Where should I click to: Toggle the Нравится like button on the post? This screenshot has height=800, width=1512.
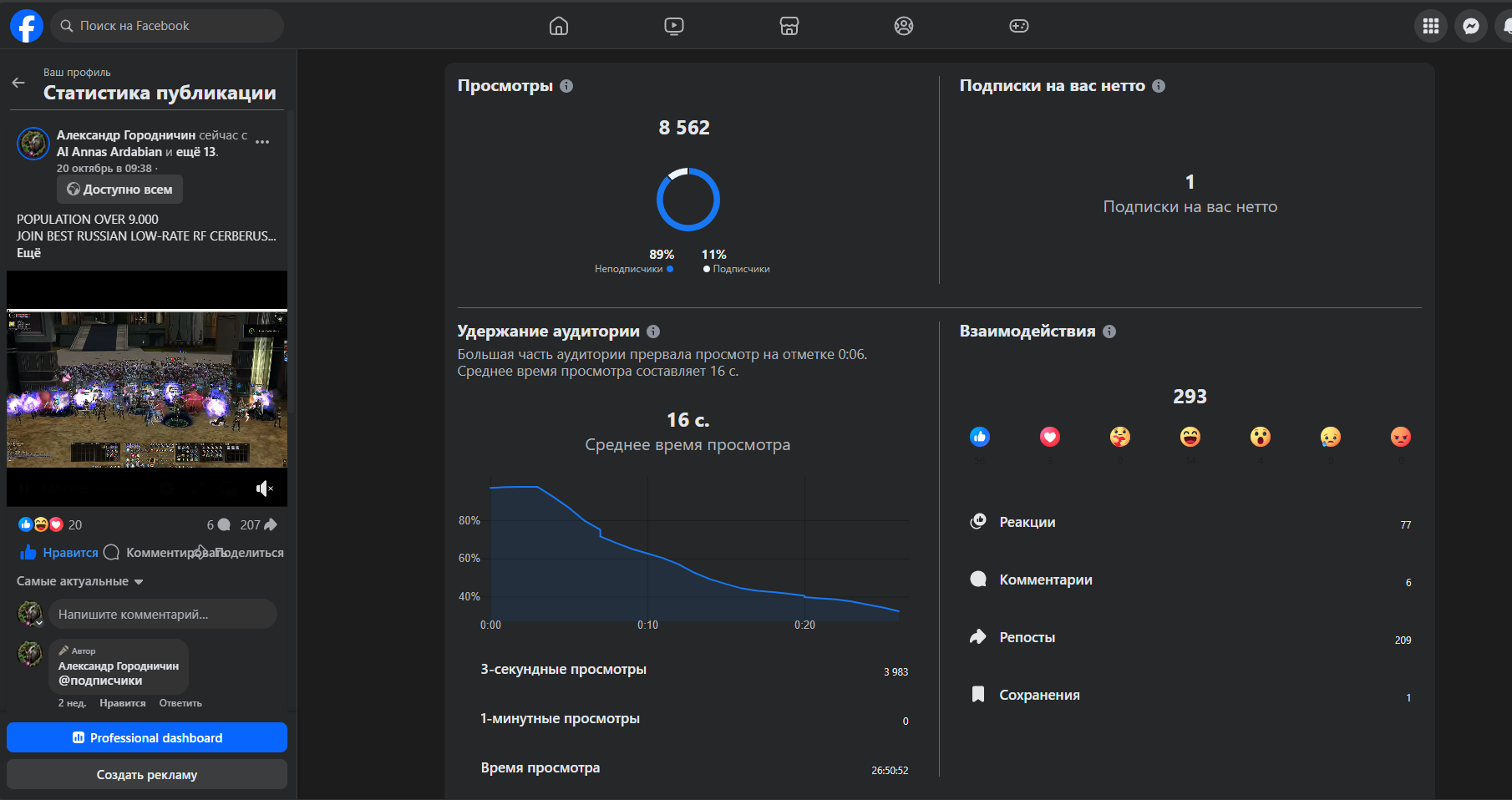click(x=59, y=553)
